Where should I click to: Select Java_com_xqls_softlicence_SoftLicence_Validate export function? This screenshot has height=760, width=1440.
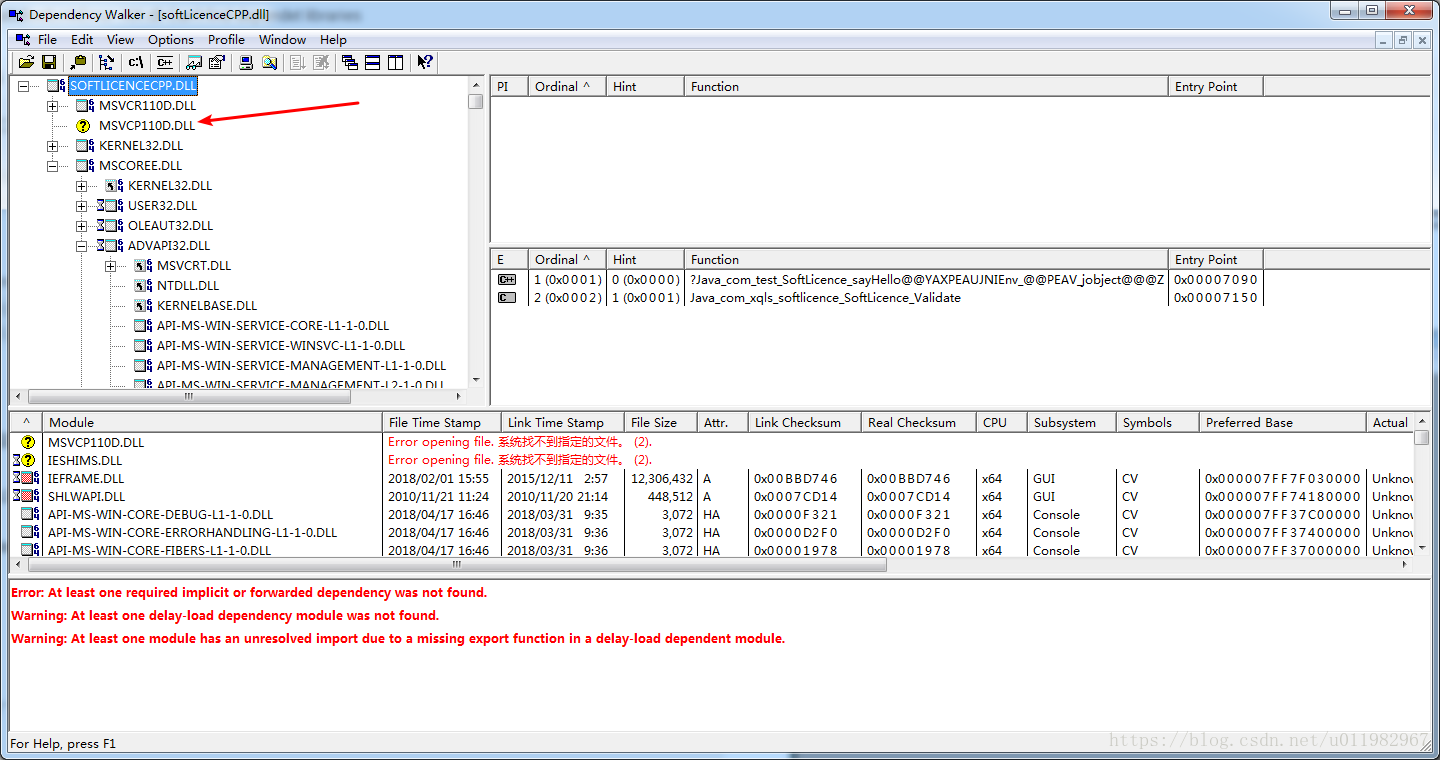[825, 298]
